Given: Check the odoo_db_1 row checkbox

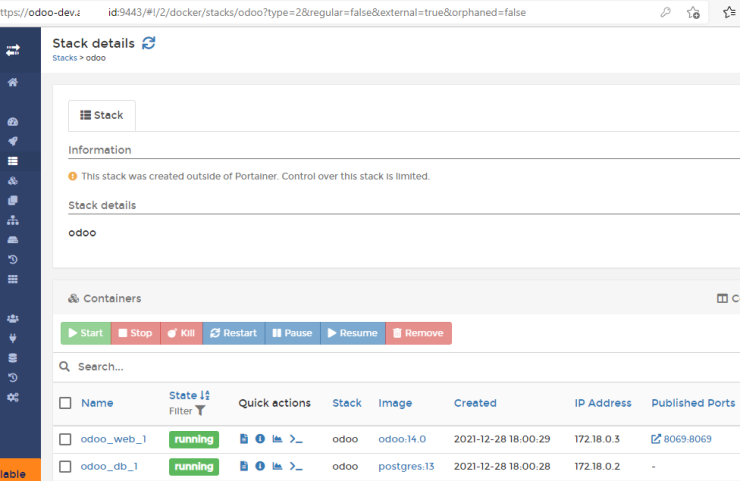Looking at the screenshot, I should 65,467.
